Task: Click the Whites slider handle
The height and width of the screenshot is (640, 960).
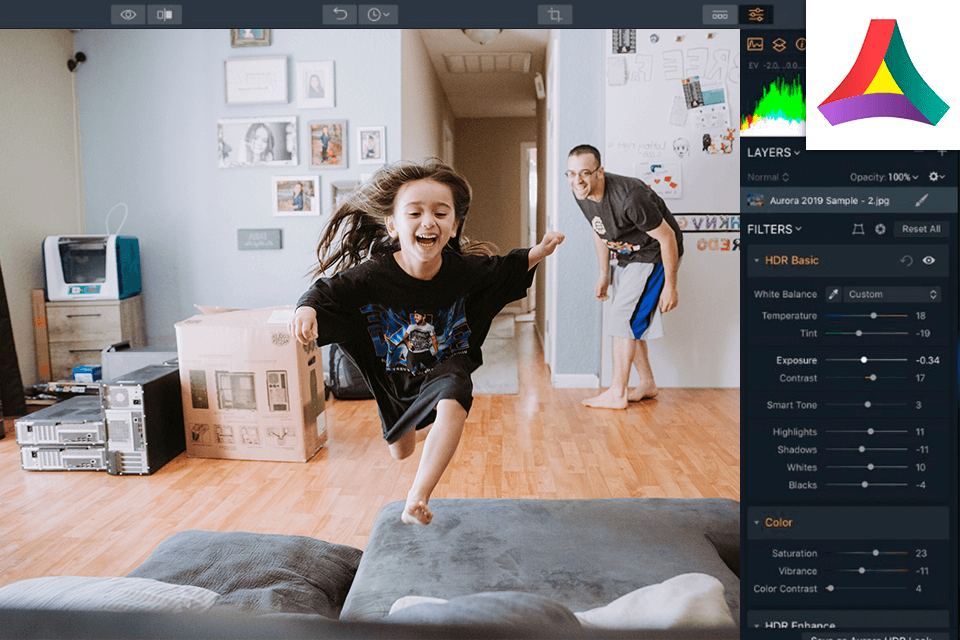Action: click(871, 467)
